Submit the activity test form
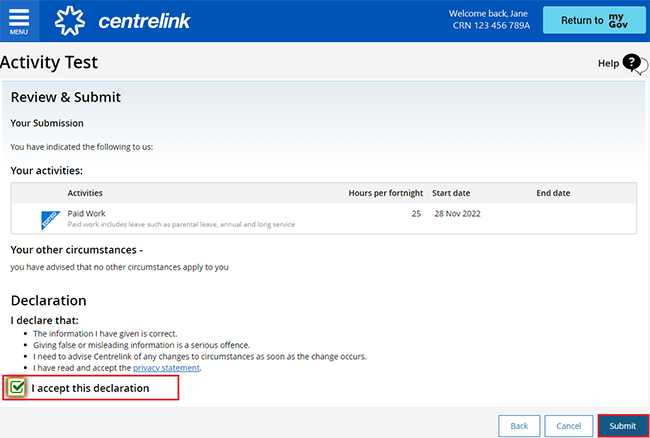The width and height of the screenshot is (650, 438). pyautogui.click(x=622, y=426)
